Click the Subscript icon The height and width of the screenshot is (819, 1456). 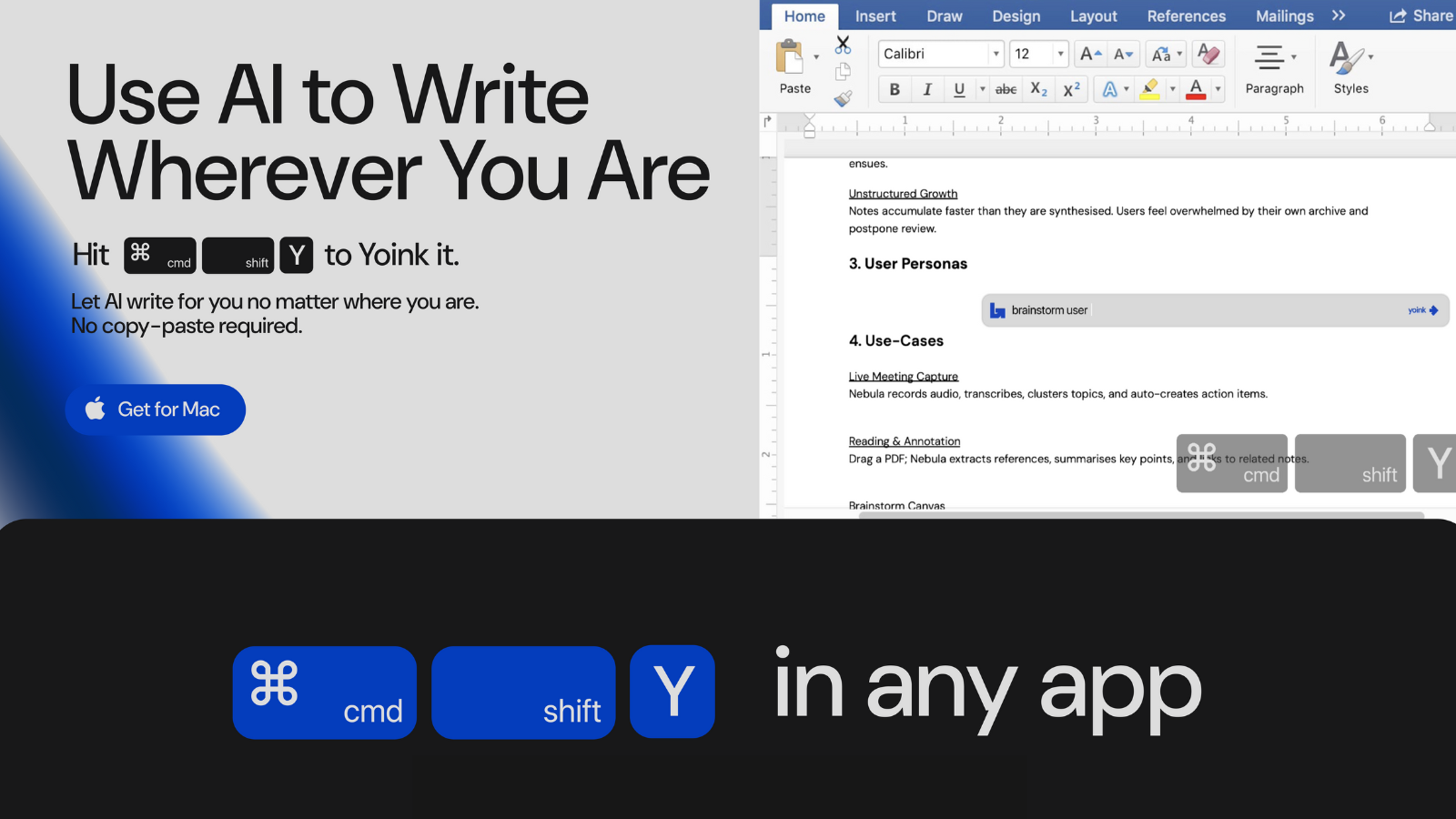point(1037,89)
